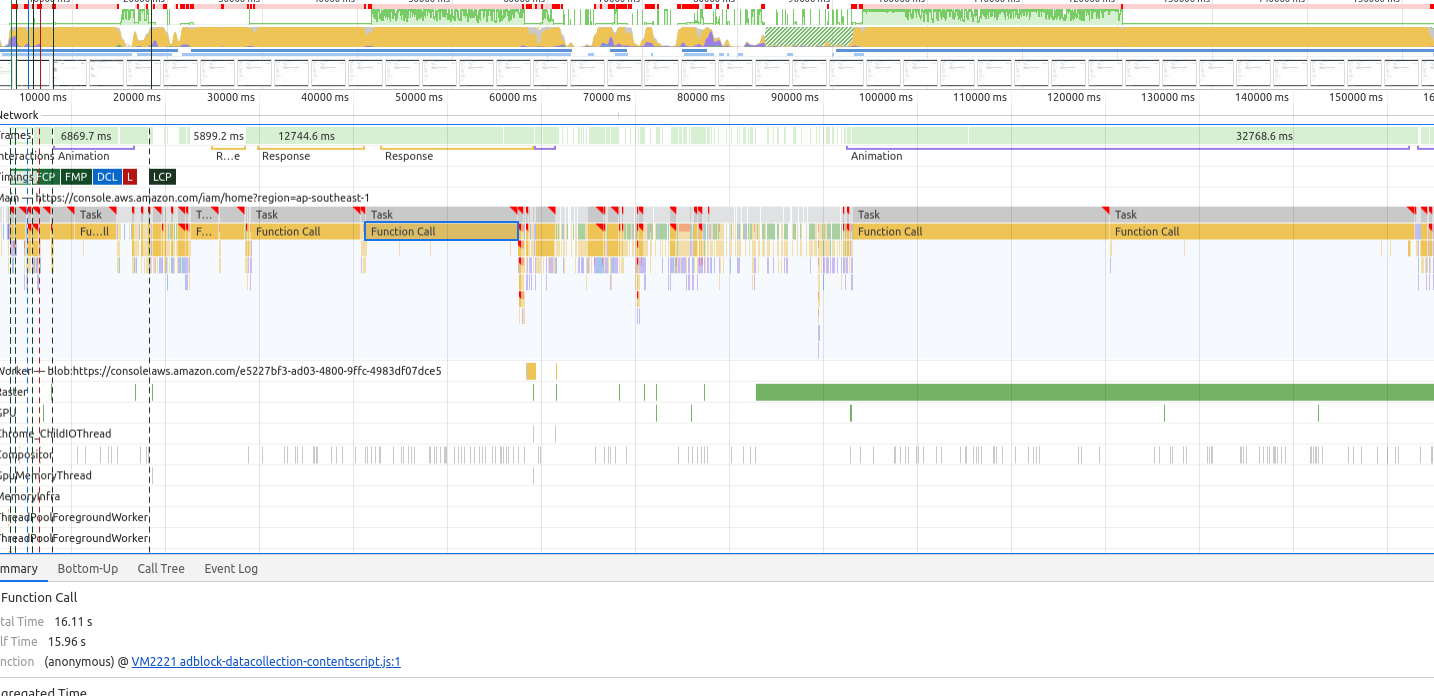Select the truncated T… task block
Screen dimensions: 1434x696
coord(203,214)
